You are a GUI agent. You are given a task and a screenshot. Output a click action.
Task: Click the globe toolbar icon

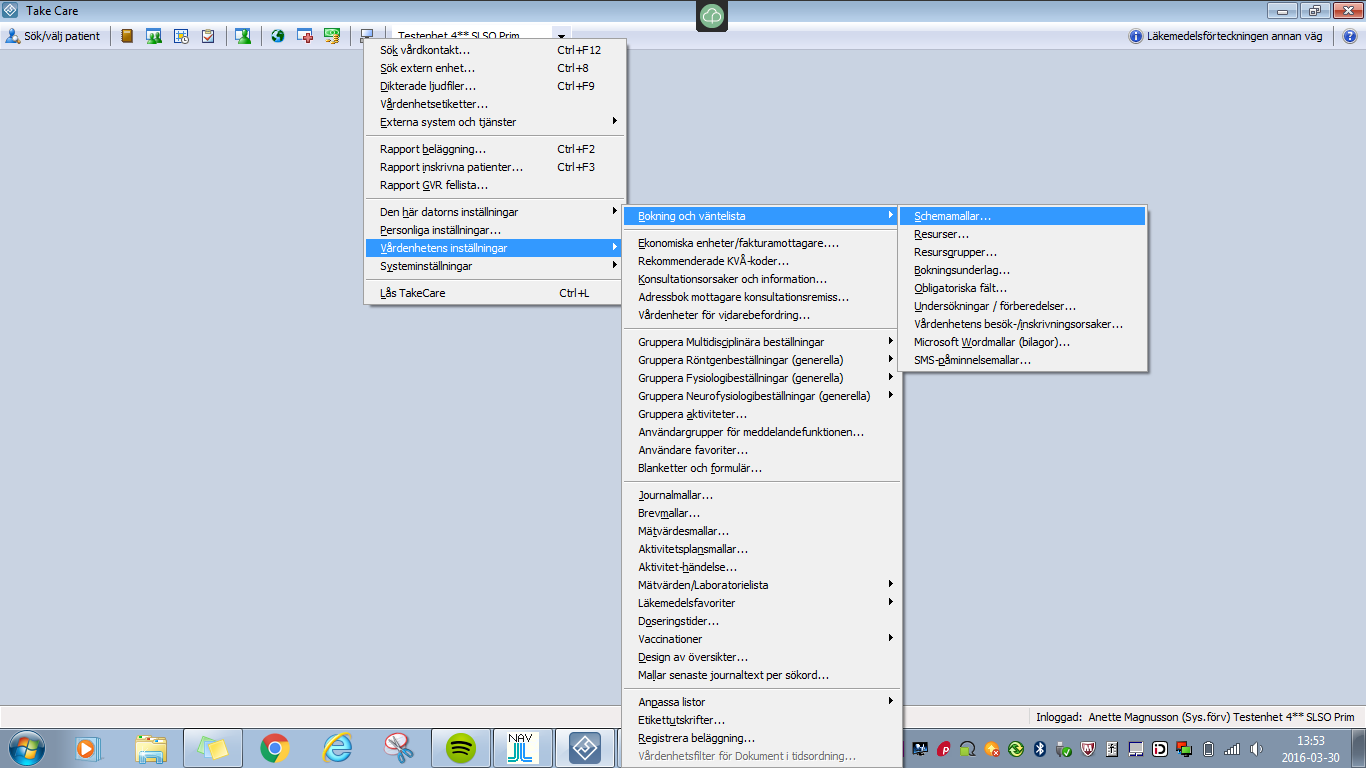278,36
